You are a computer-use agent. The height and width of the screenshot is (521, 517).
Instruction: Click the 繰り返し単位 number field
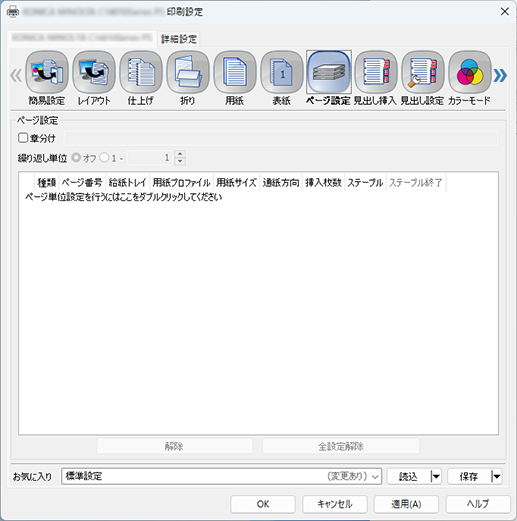pyautogui.click(x=150, y=158)
